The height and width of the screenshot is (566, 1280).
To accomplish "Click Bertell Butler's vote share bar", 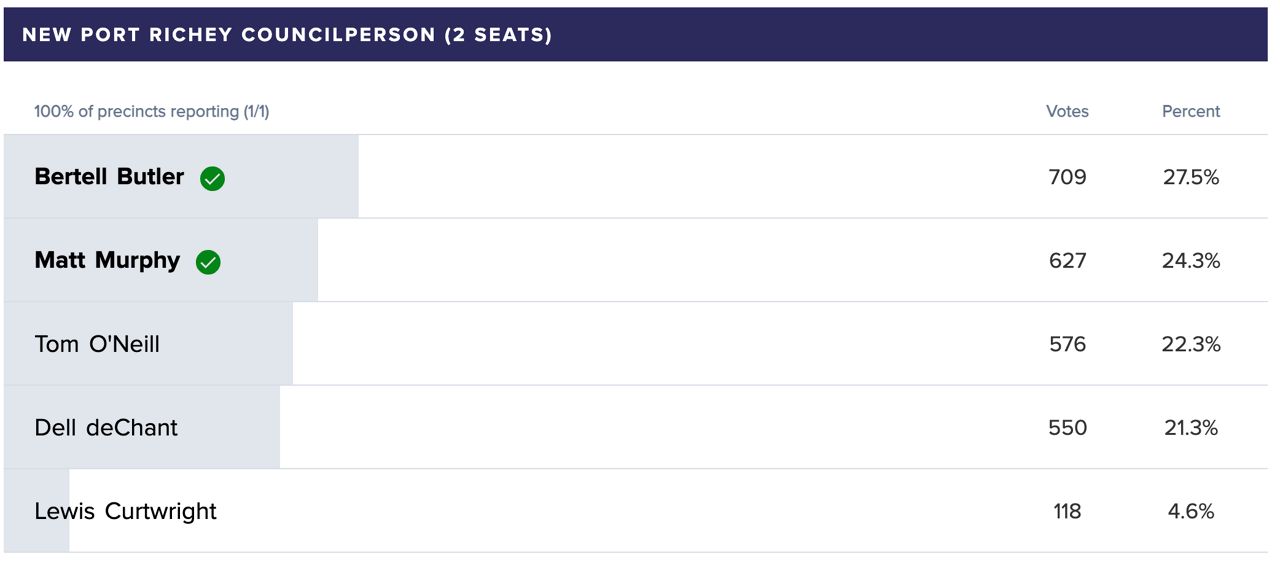I will [181, 177].
